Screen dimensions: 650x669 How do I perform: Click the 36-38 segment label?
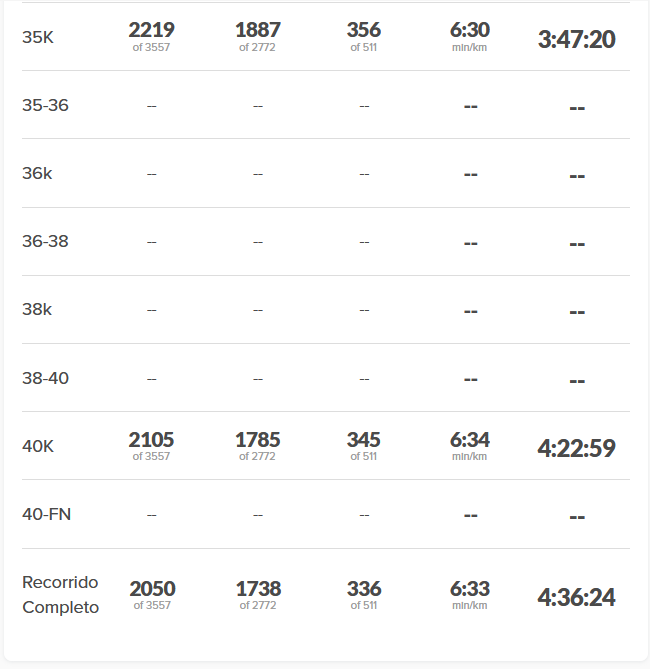(45, 241)
